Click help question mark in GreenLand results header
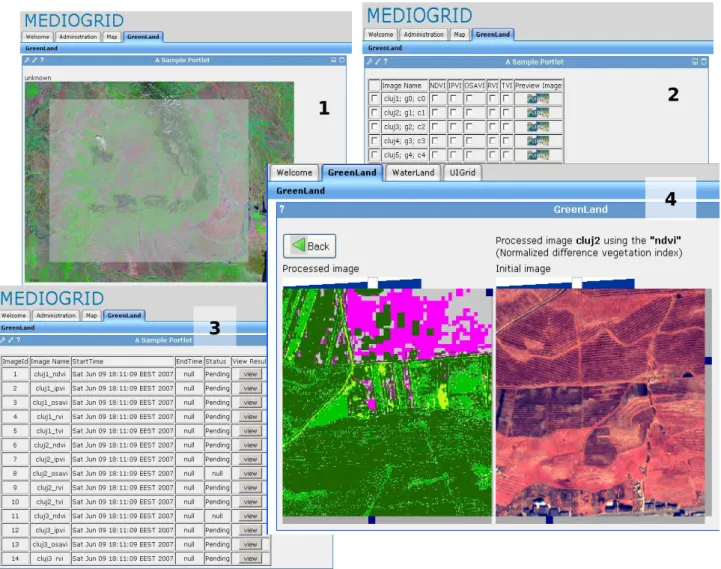The height and width of the screenshot is (569, 721). pyautogui.click(x=282, y=209)
